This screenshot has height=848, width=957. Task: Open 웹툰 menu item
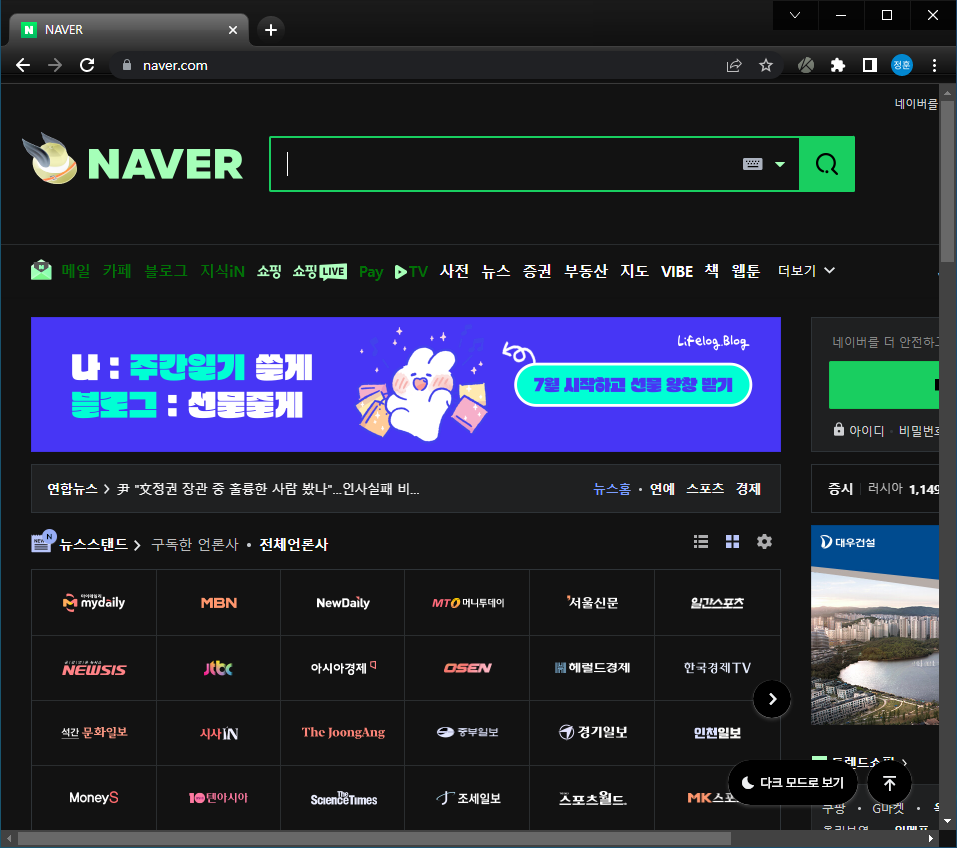pyautogui.click(x=746, y=270)
